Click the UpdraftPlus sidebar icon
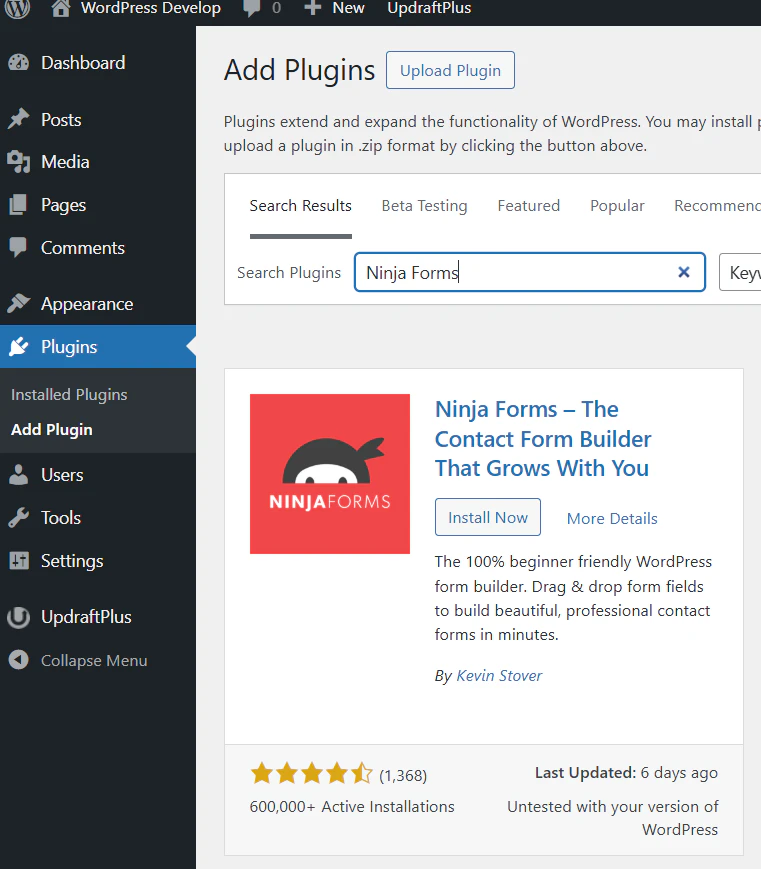Image resolution: width=761 pixels, height=869 pixels. click(19, 617)
